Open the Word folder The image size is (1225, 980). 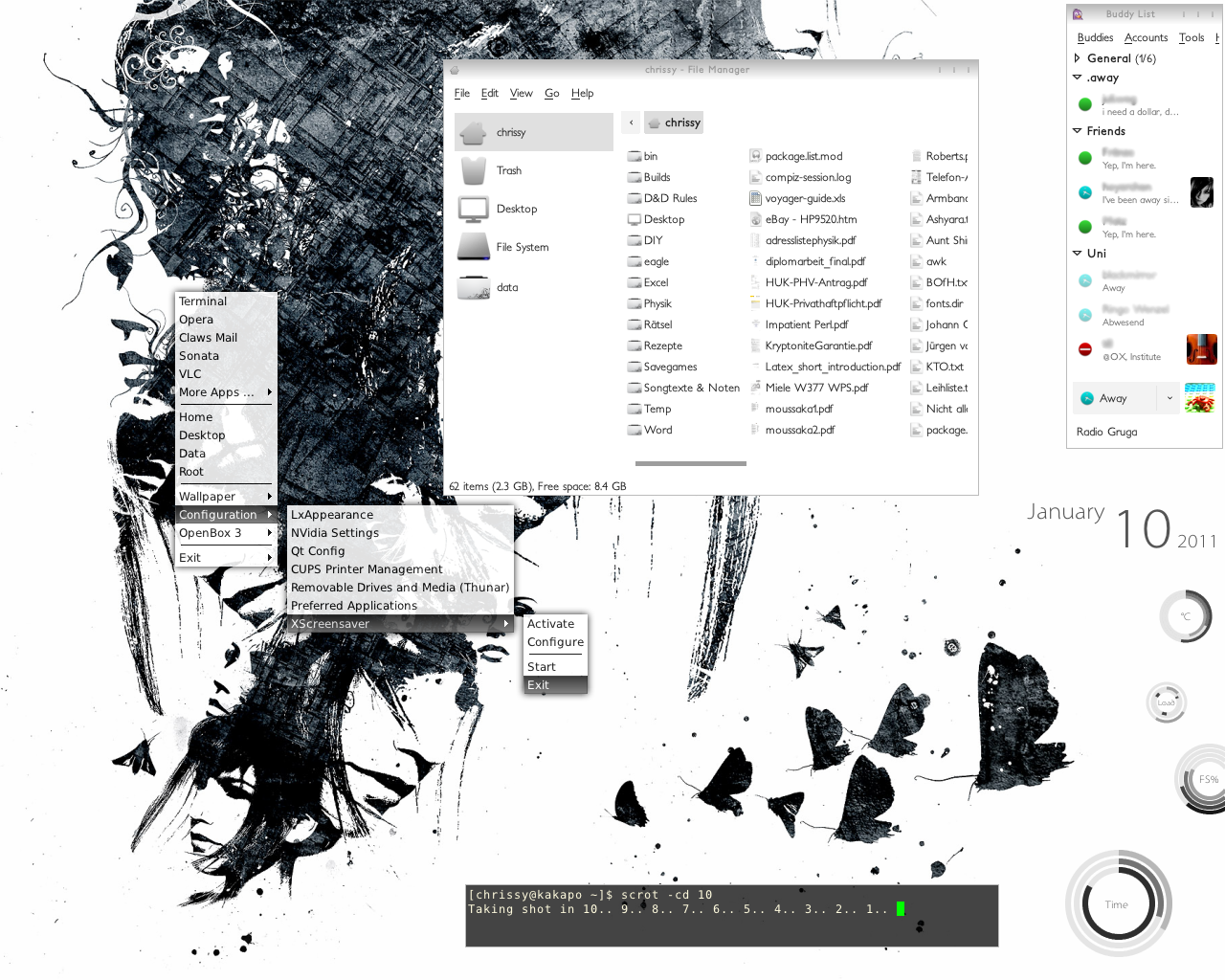pyautogui.click(x=650, y=430)
